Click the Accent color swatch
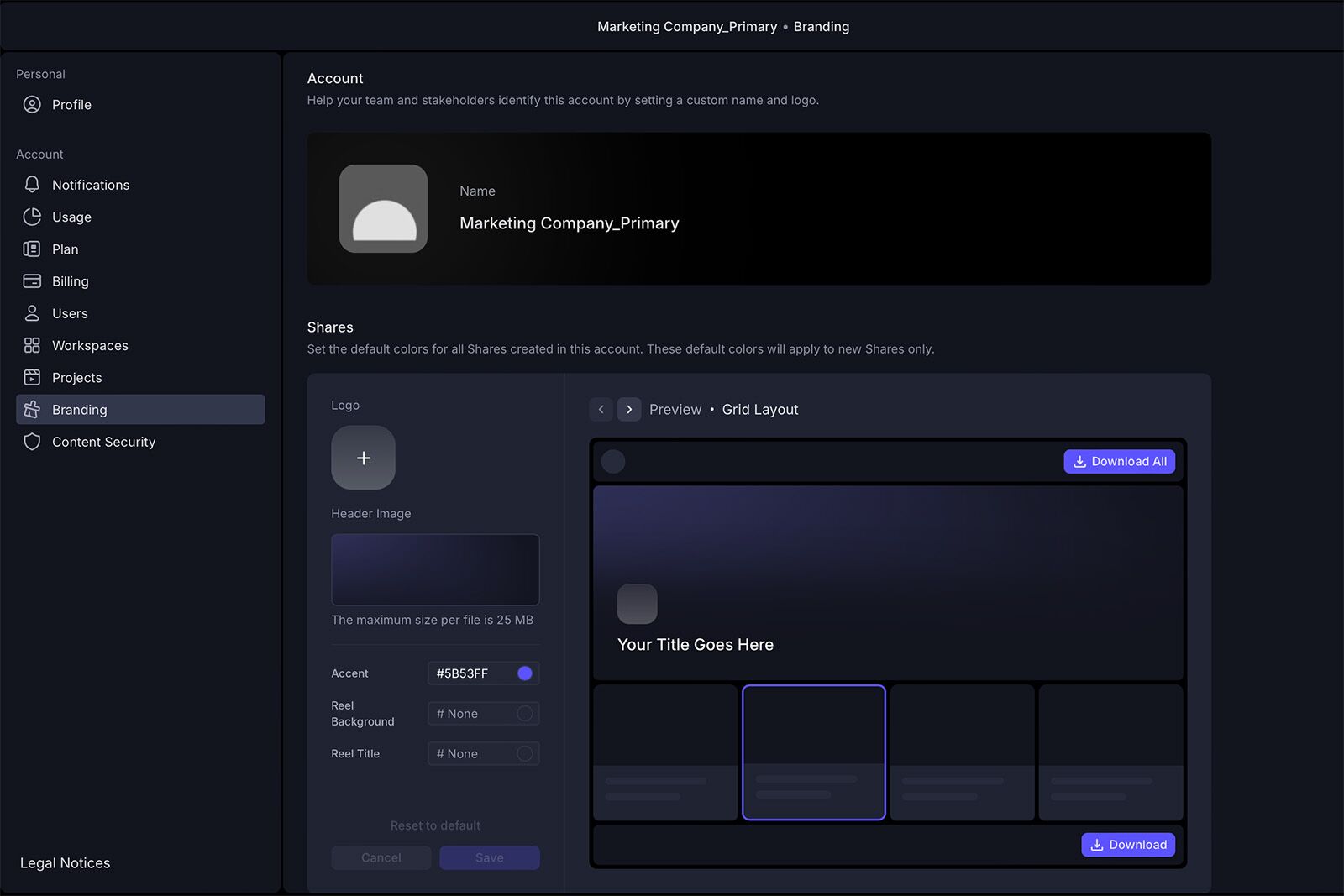This screenshot has width=1344, height=896. pyautogui.click(x=524, y=673)
